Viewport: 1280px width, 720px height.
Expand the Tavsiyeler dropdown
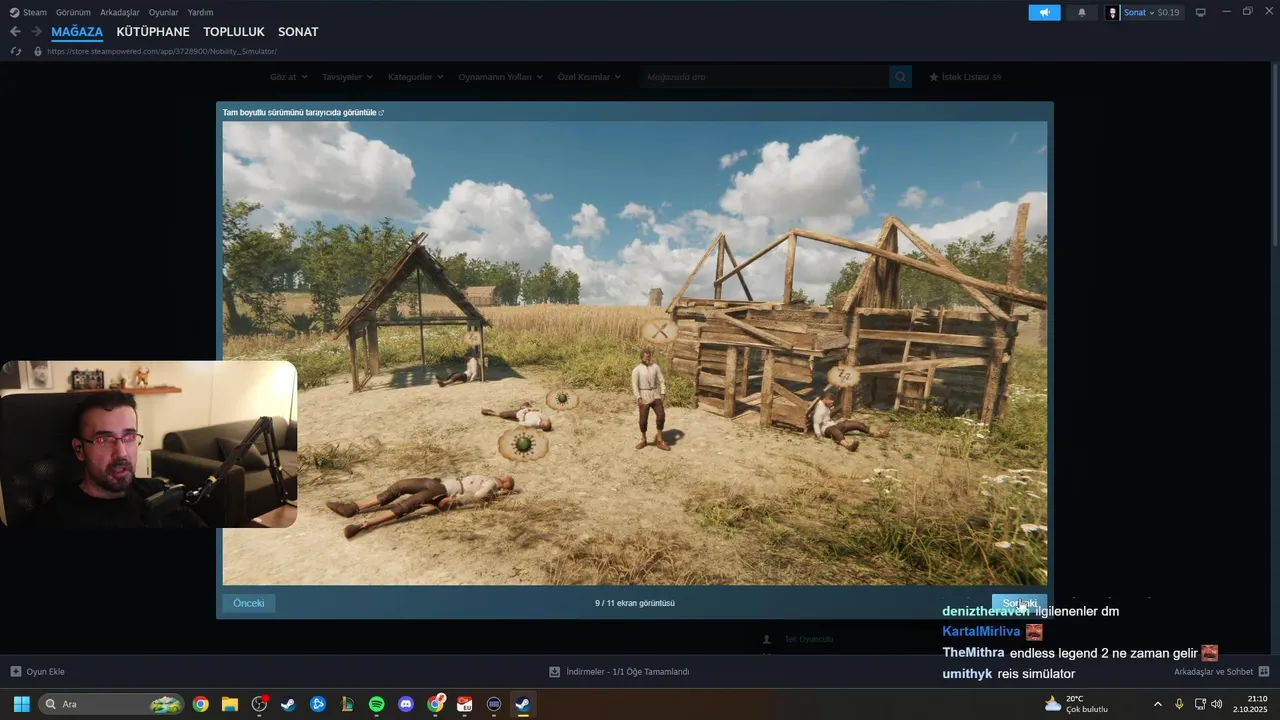pyautogui.click(x=347, y=77)
